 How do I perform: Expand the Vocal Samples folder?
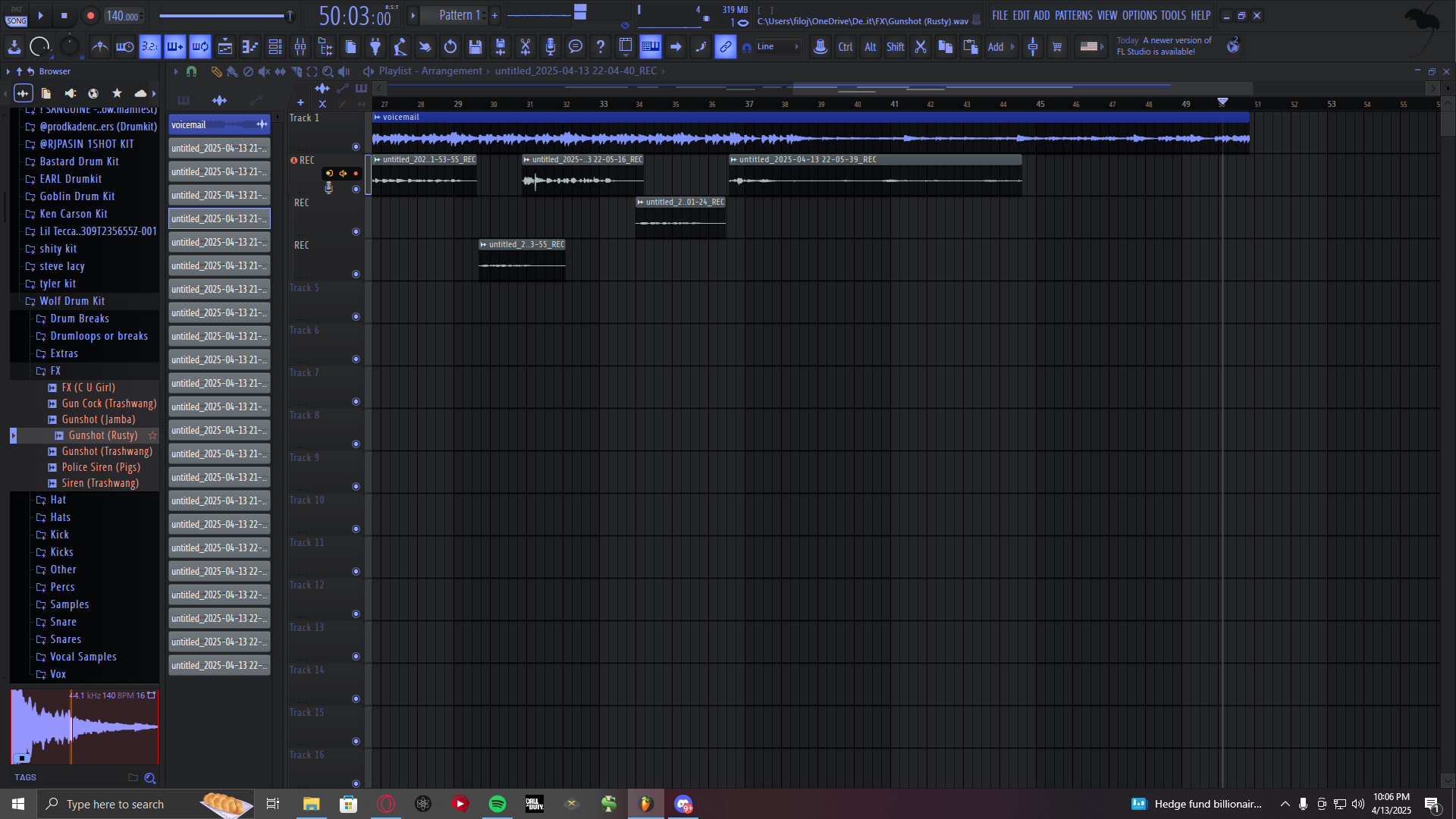tap(83, 657)
